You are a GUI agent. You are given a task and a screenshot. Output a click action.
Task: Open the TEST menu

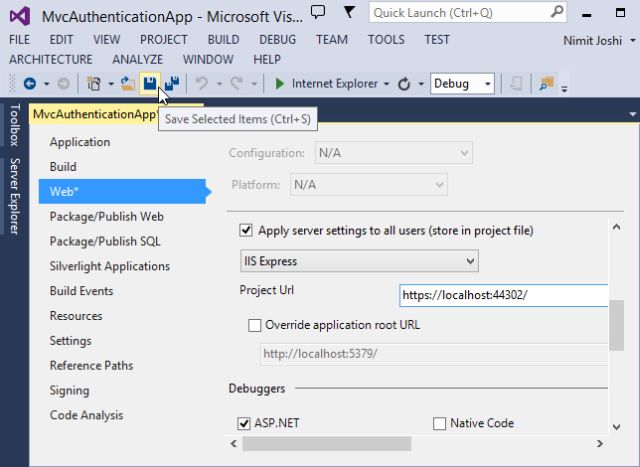click(x=437, y=40)
